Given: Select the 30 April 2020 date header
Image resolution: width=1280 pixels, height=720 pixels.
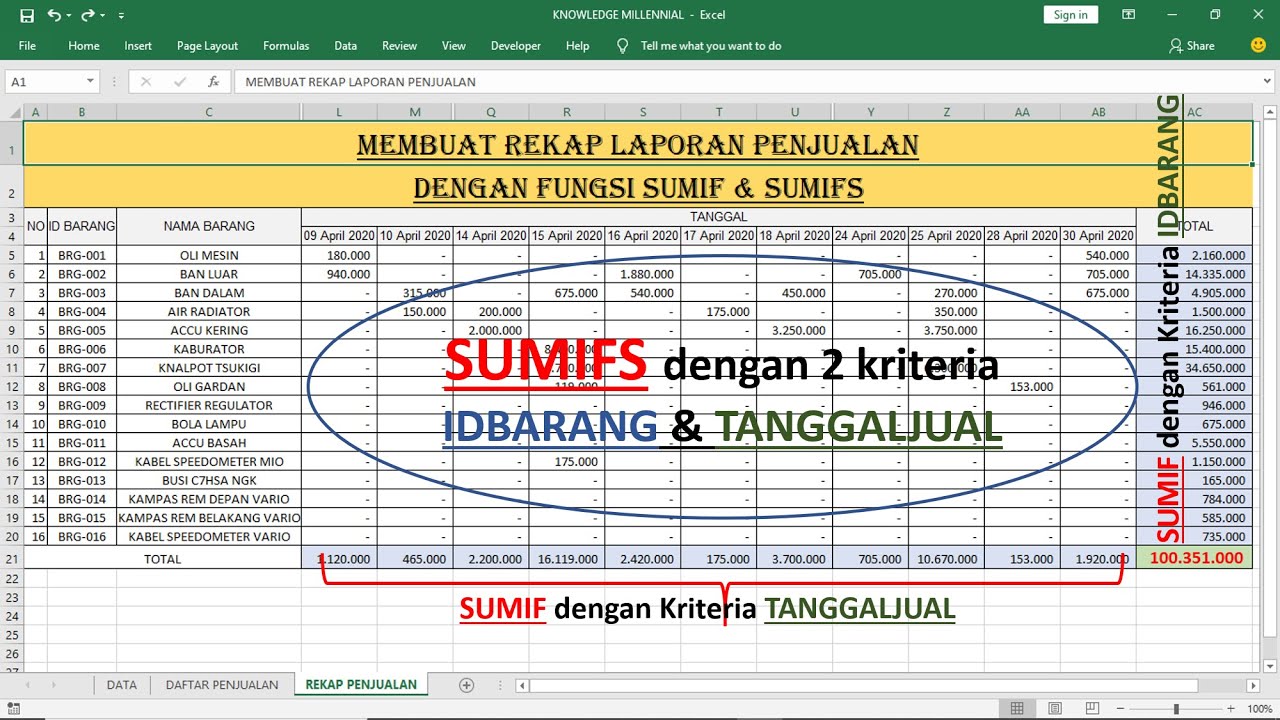Looking at the screenshot, I should tap(1098, 236).
